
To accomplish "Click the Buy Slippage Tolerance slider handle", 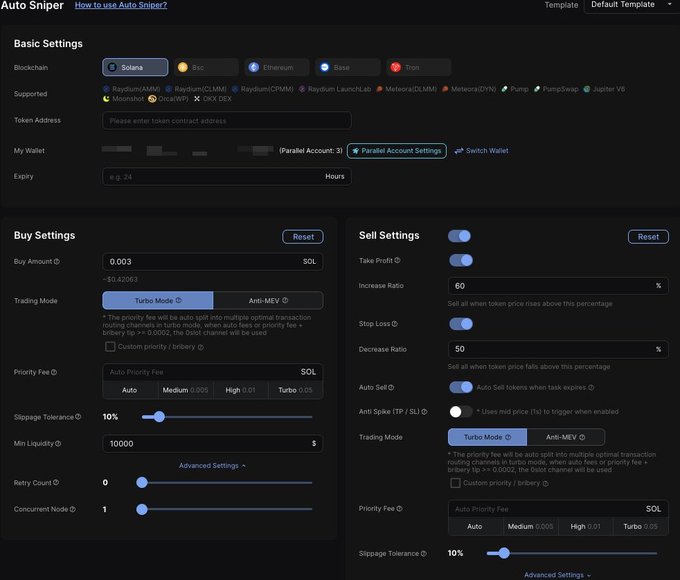I will [x=159, y=416].
